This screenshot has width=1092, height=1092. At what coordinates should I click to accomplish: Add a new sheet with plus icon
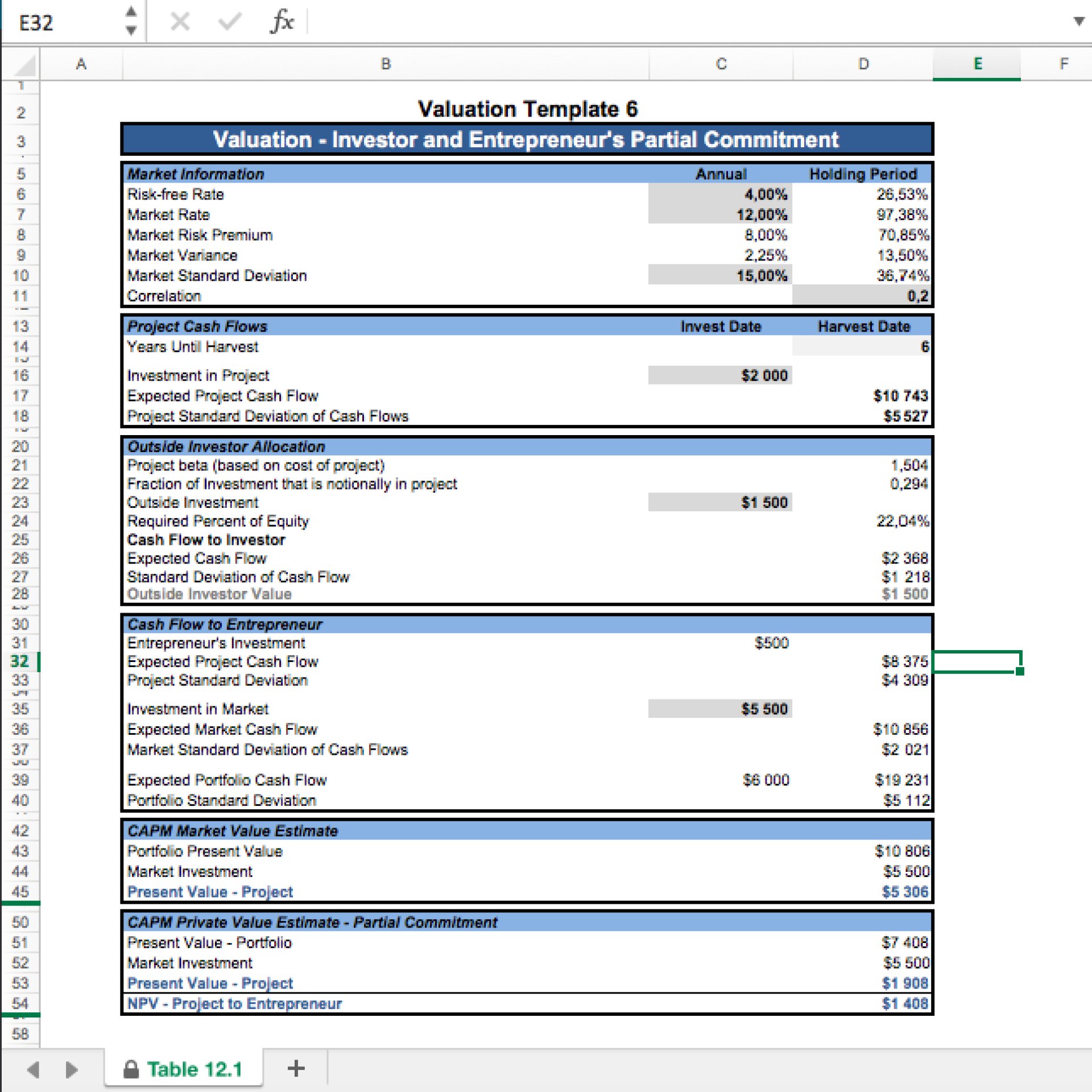pos(296,1069)
